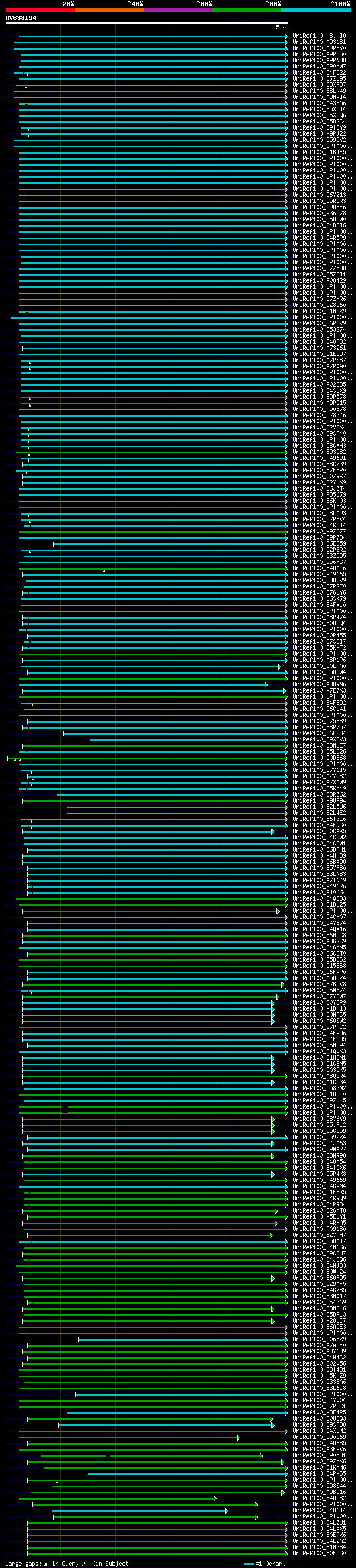Viewport: 356px width, 1568px height.
Task: Select the UniRef100_B9P578 label
Action: pyautogui.click(x=319, y=397)
